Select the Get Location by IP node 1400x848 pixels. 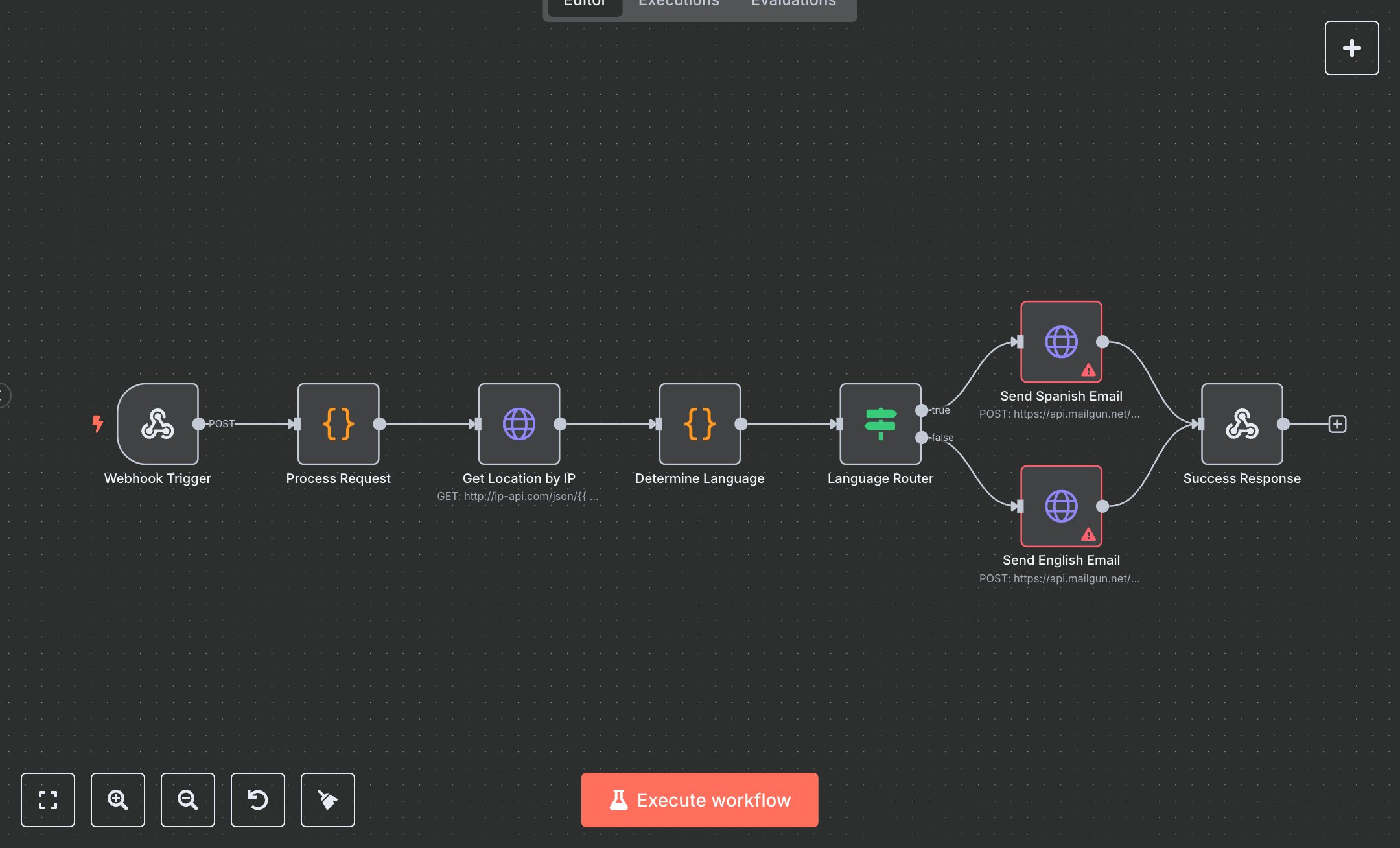[x=519, y=424]
